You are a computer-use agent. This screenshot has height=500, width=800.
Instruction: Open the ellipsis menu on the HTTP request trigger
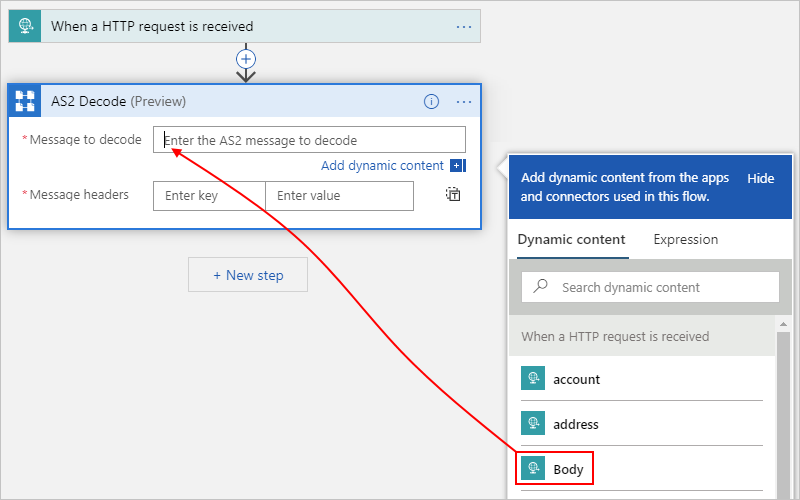pos(464,27)
